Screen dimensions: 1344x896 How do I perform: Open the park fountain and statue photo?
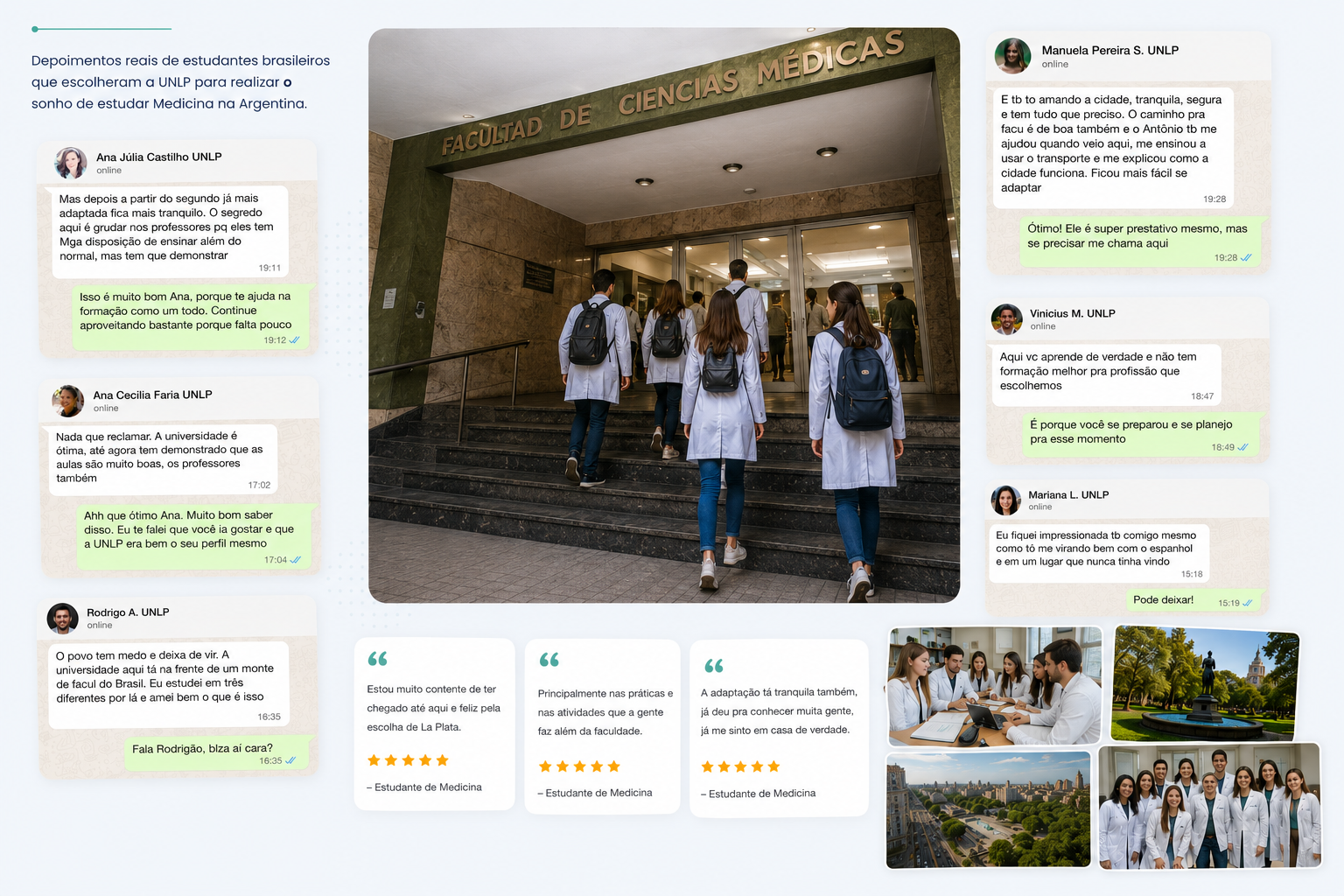[1205, 684]
